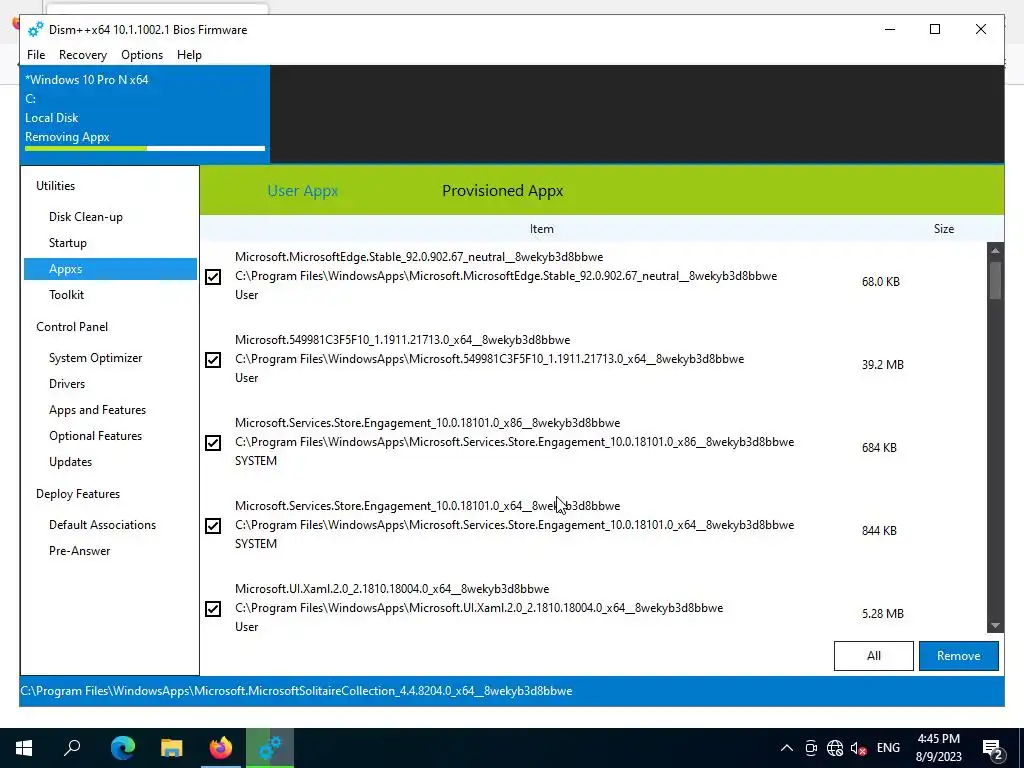Screen dimensions: 1024x768
Task: Click the Removing Appx progress bar
Action: pyautogui.click(x=145, y=149)
